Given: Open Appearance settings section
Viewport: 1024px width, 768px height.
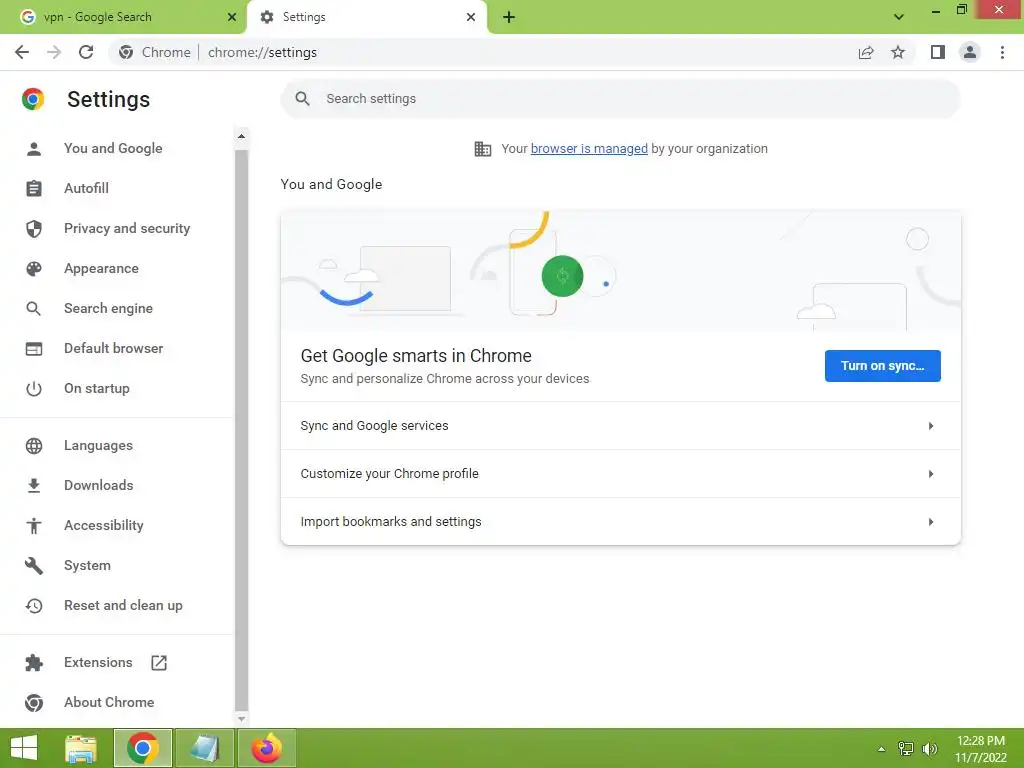Looking at the screenshot, I should point(101,268).
